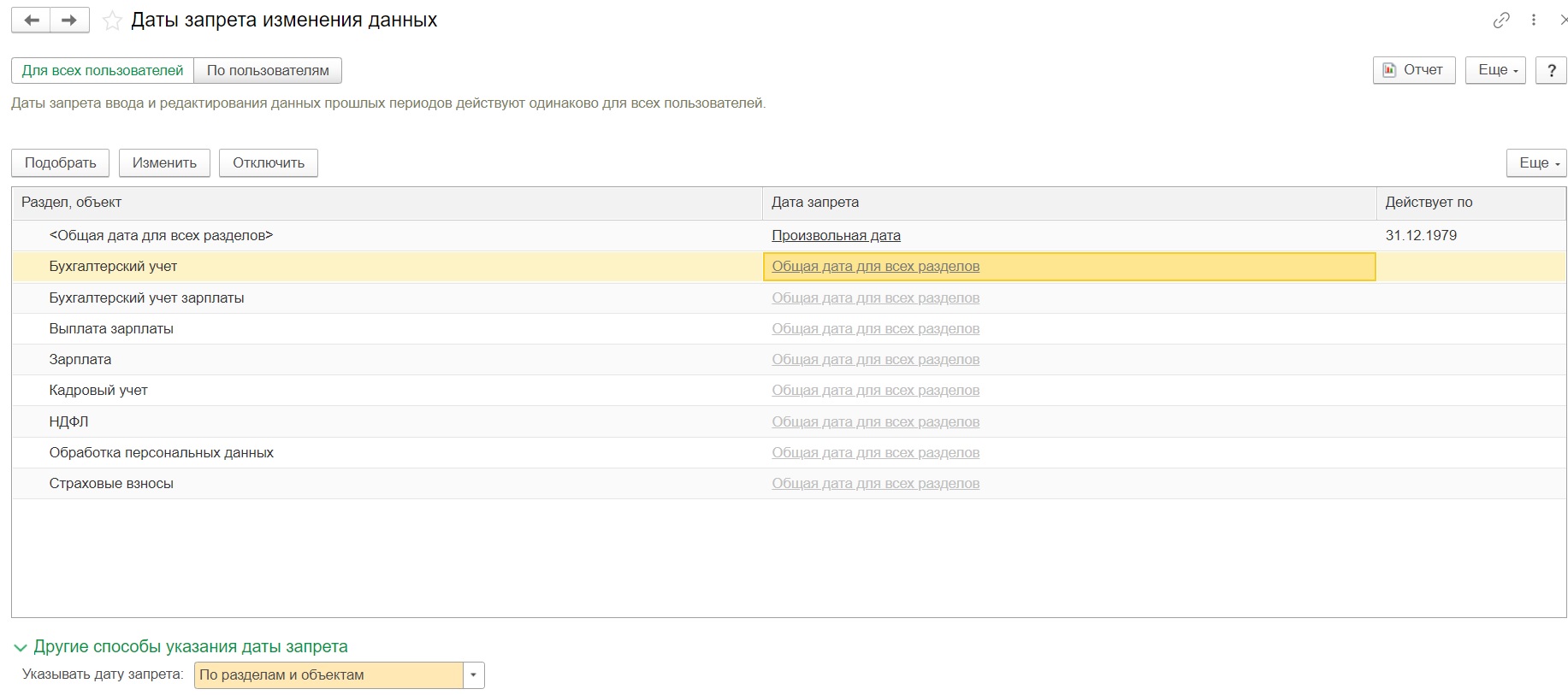This screenshot has width=1568, height=695.
Task: Add form to favorites with star
Action: 112,21
